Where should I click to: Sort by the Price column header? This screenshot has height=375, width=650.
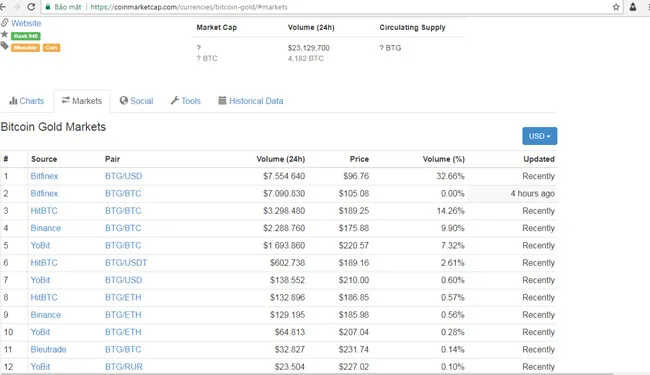[359, 159]
